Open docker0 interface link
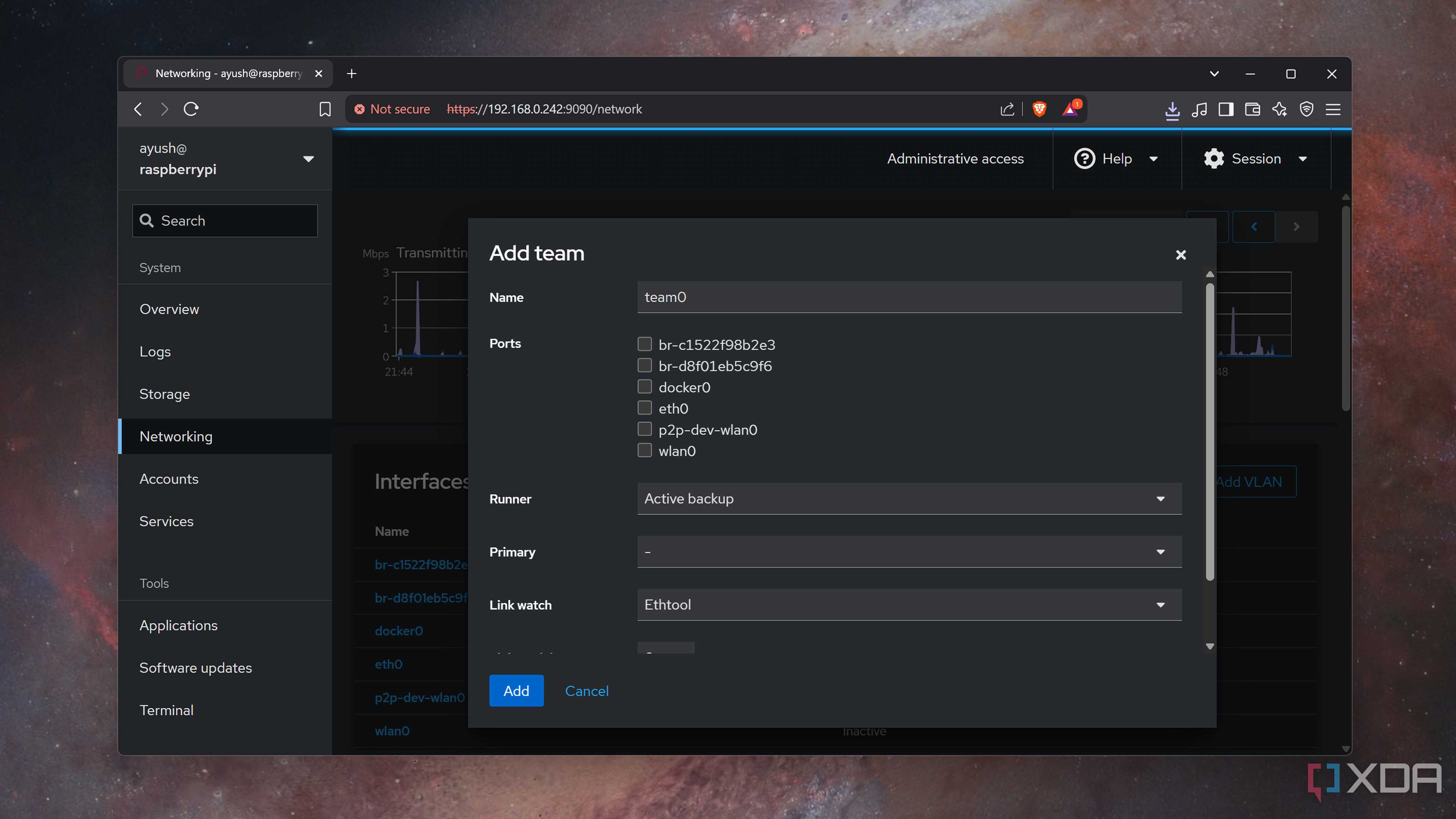Screen dimensions: 1456x819 (x=399, y=631)
